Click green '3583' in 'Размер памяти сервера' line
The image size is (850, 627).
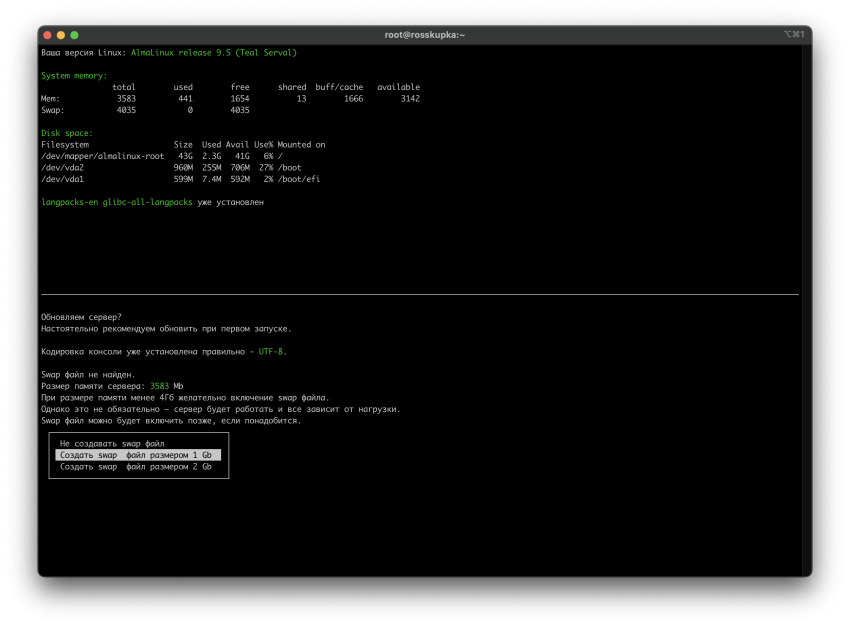(x=159, y=386)
